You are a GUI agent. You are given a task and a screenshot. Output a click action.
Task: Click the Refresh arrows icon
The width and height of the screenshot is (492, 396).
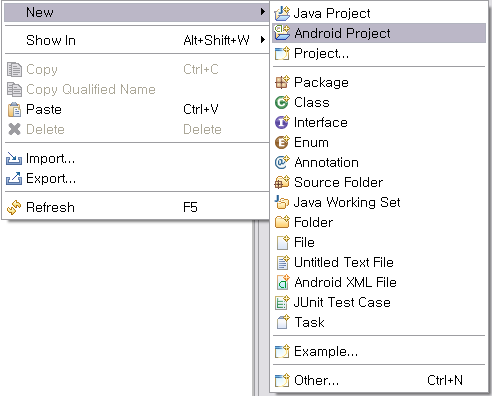14,207
